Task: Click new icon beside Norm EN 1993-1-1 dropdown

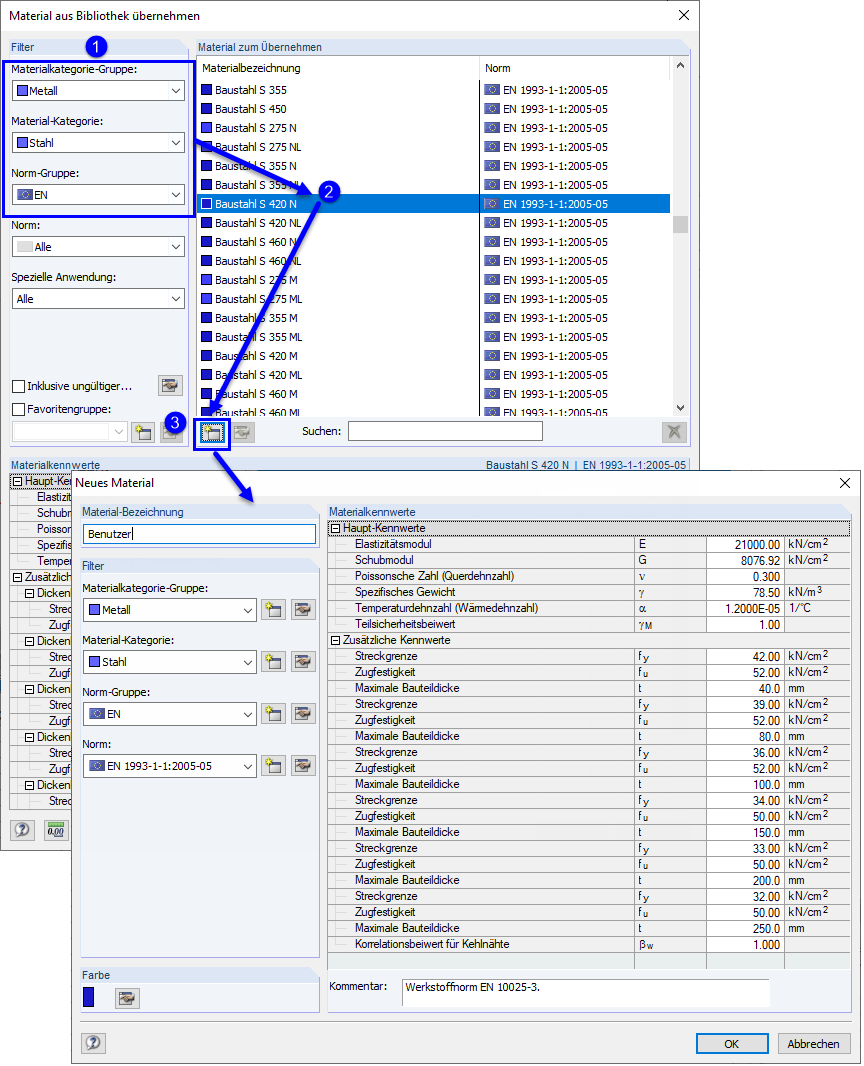Action: (x=273, y=766)
